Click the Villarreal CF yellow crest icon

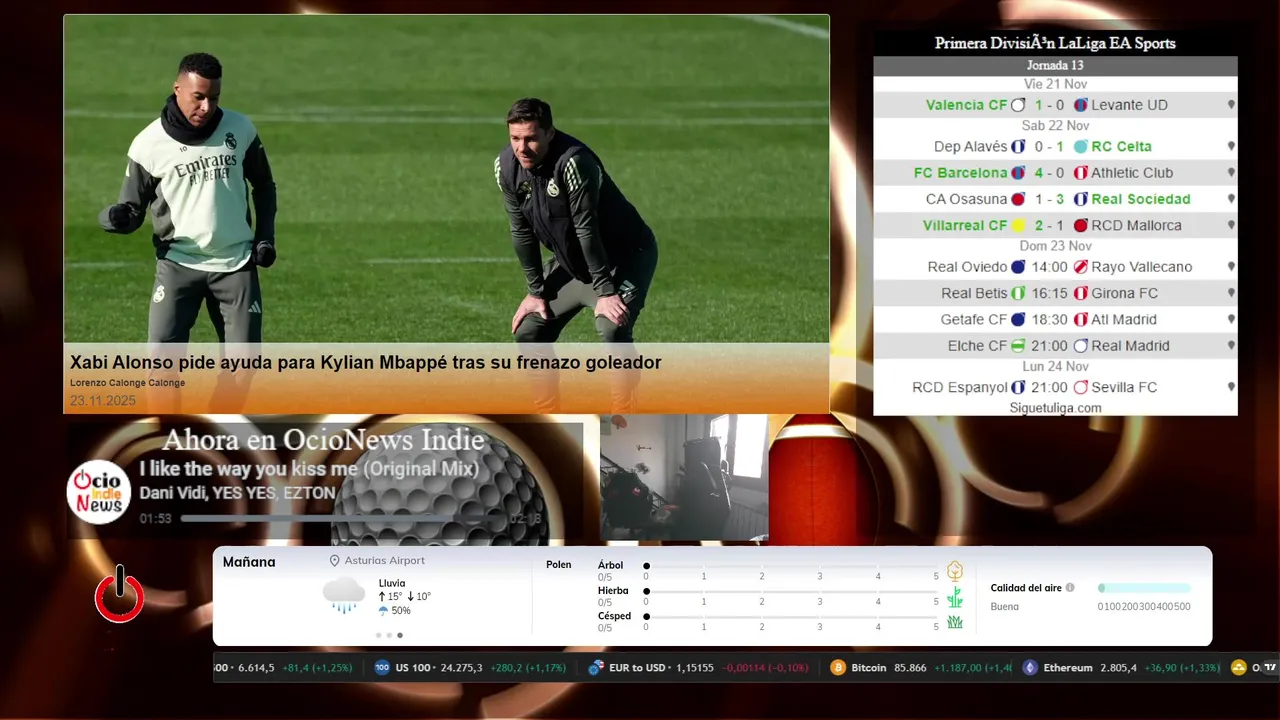click(1018, 226)
